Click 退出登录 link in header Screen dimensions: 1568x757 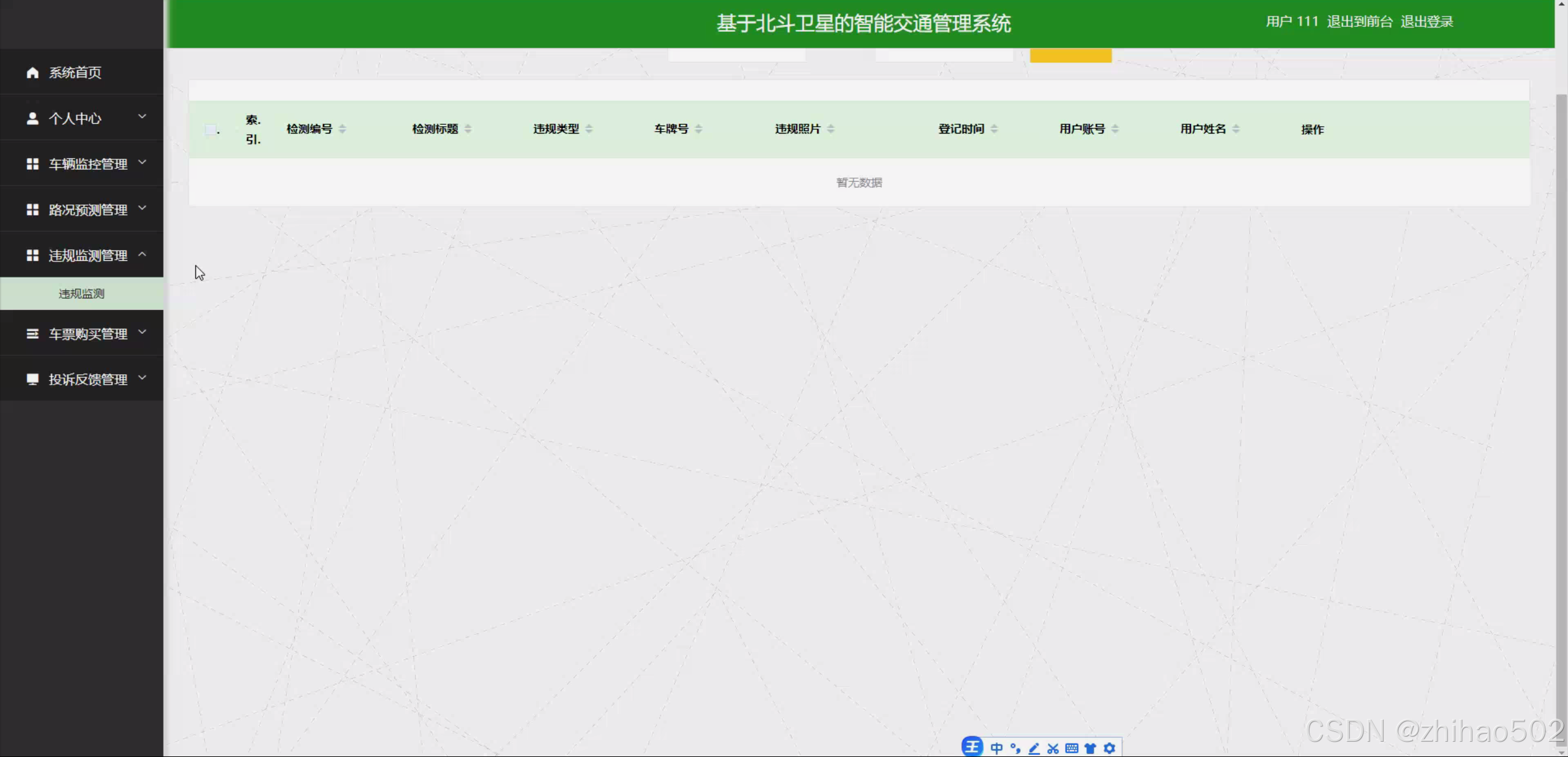[x=1426, y=21]
